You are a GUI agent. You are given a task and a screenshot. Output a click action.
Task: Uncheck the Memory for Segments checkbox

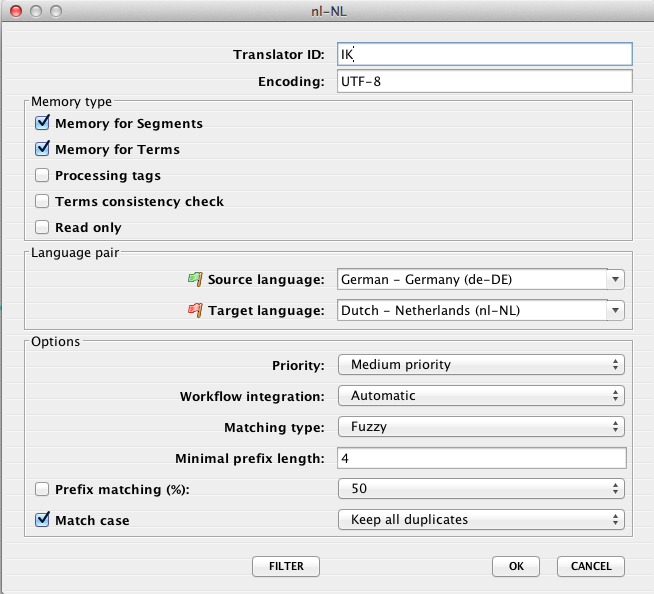click(42, 124)
